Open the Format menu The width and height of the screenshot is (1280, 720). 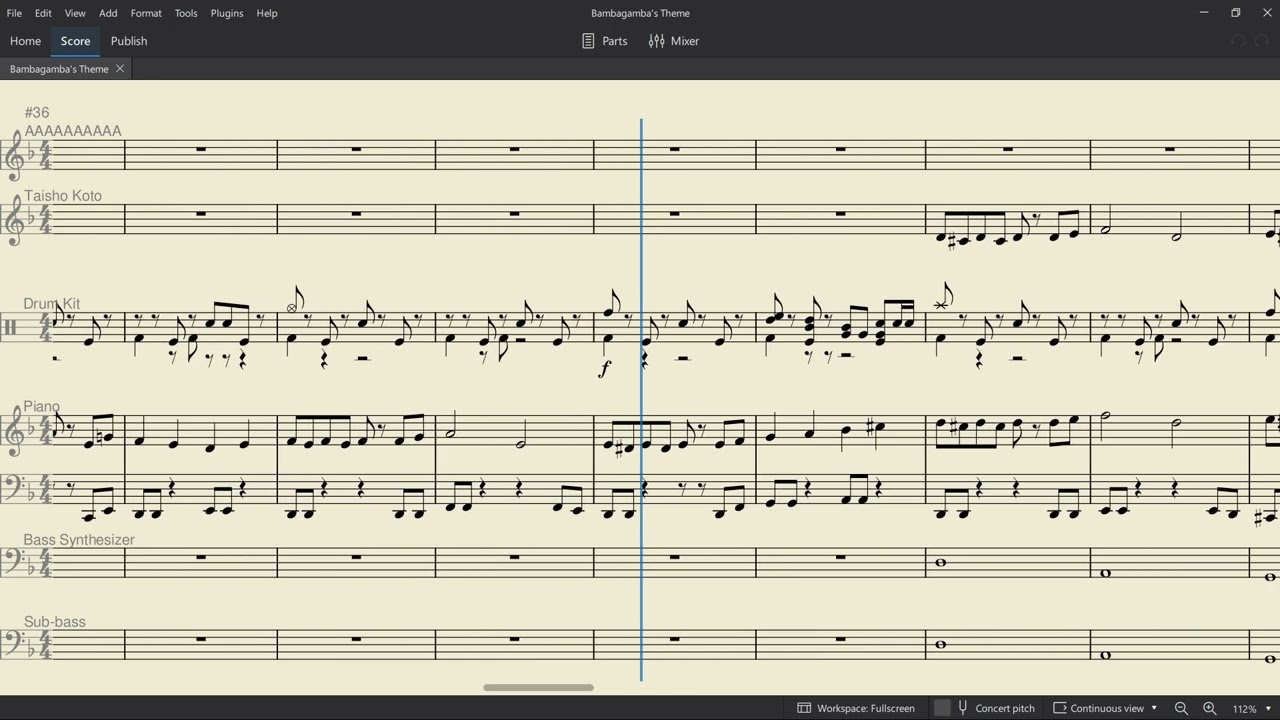click(146, 13)
